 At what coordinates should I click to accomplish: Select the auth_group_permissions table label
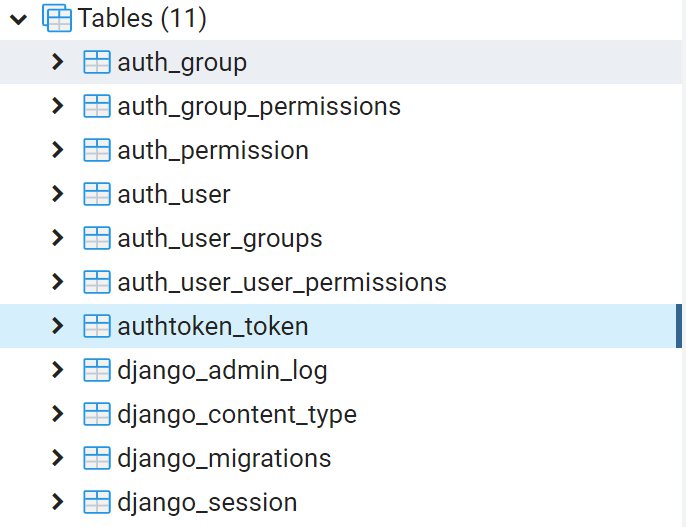coord(258,107)
